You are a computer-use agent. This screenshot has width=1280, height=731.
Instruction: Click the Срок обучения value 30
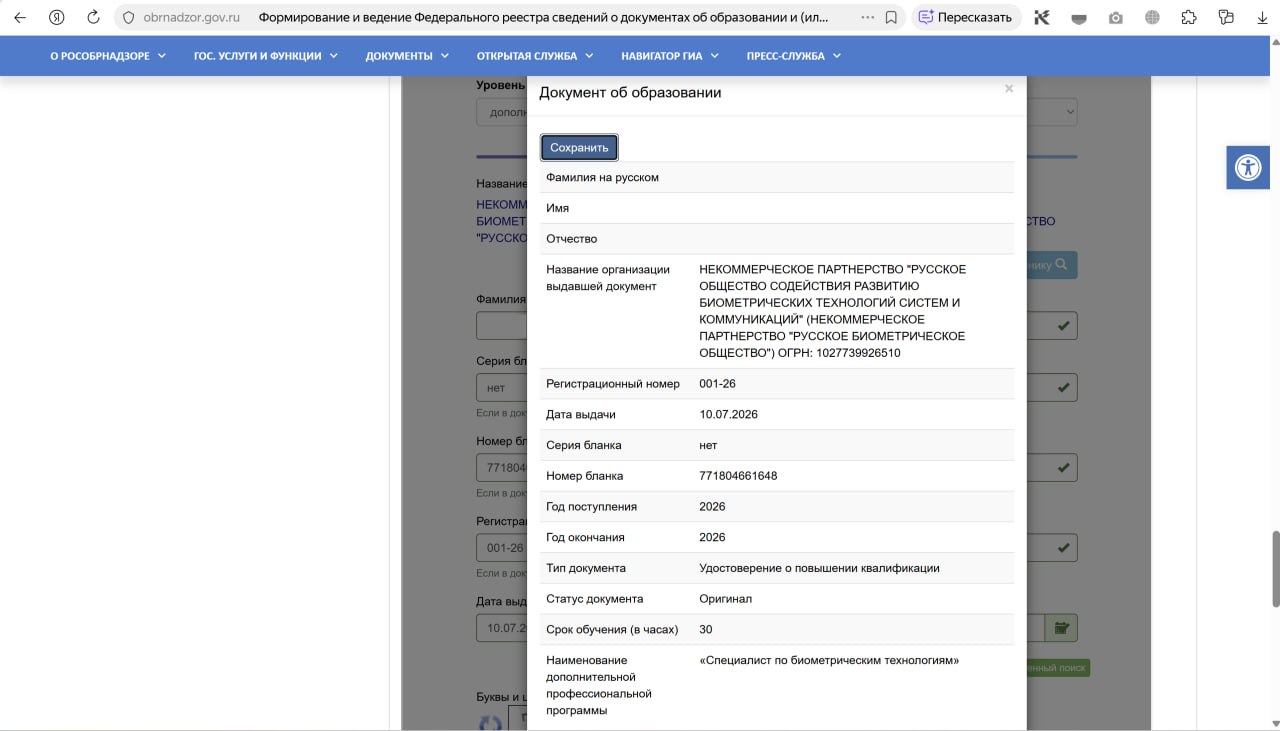(x=706, y=629)
